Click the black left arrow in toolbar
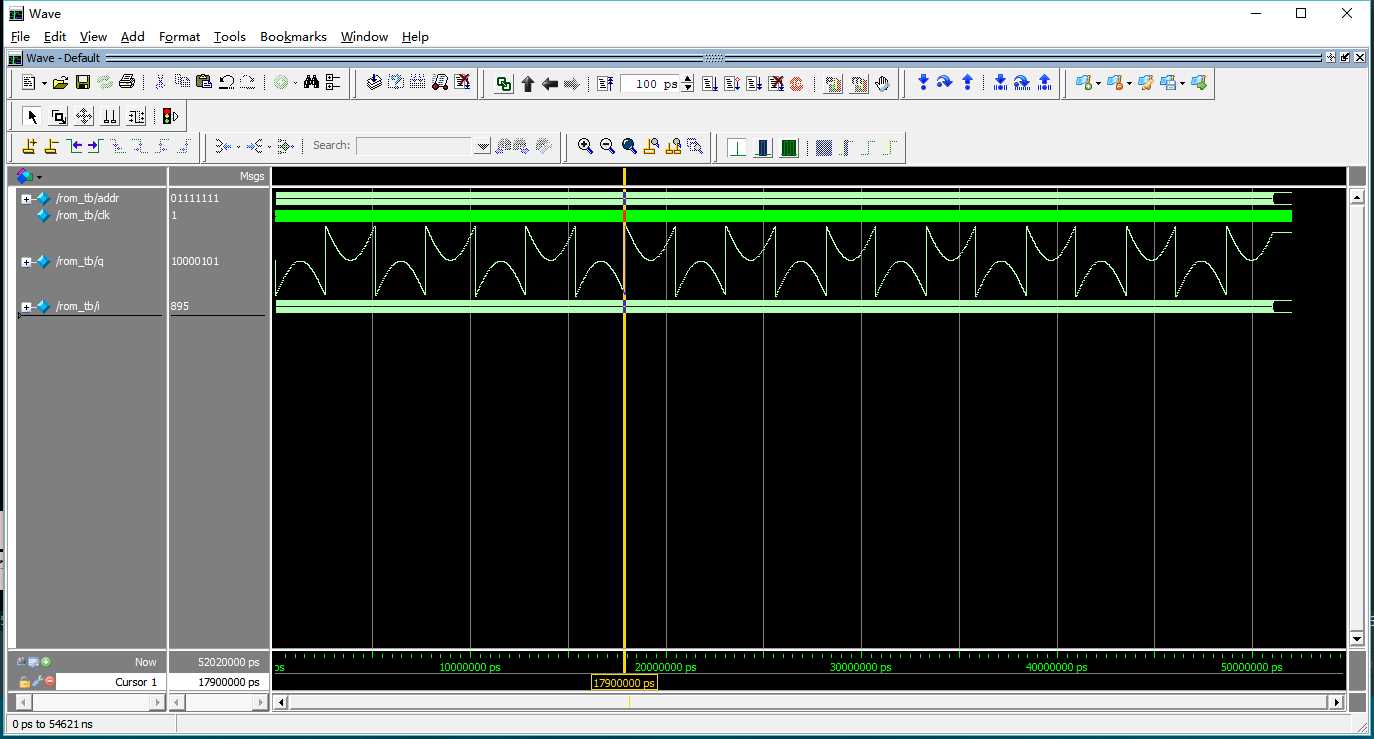 (550, 84)
